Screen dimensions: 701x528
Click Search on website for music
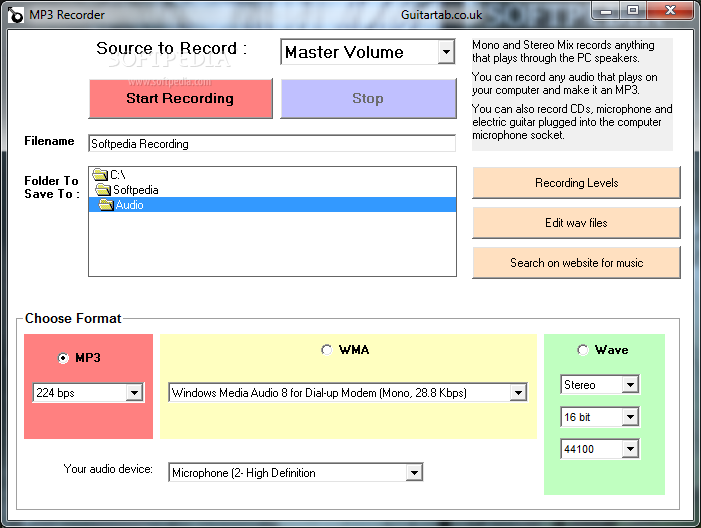tap(576, 263)
